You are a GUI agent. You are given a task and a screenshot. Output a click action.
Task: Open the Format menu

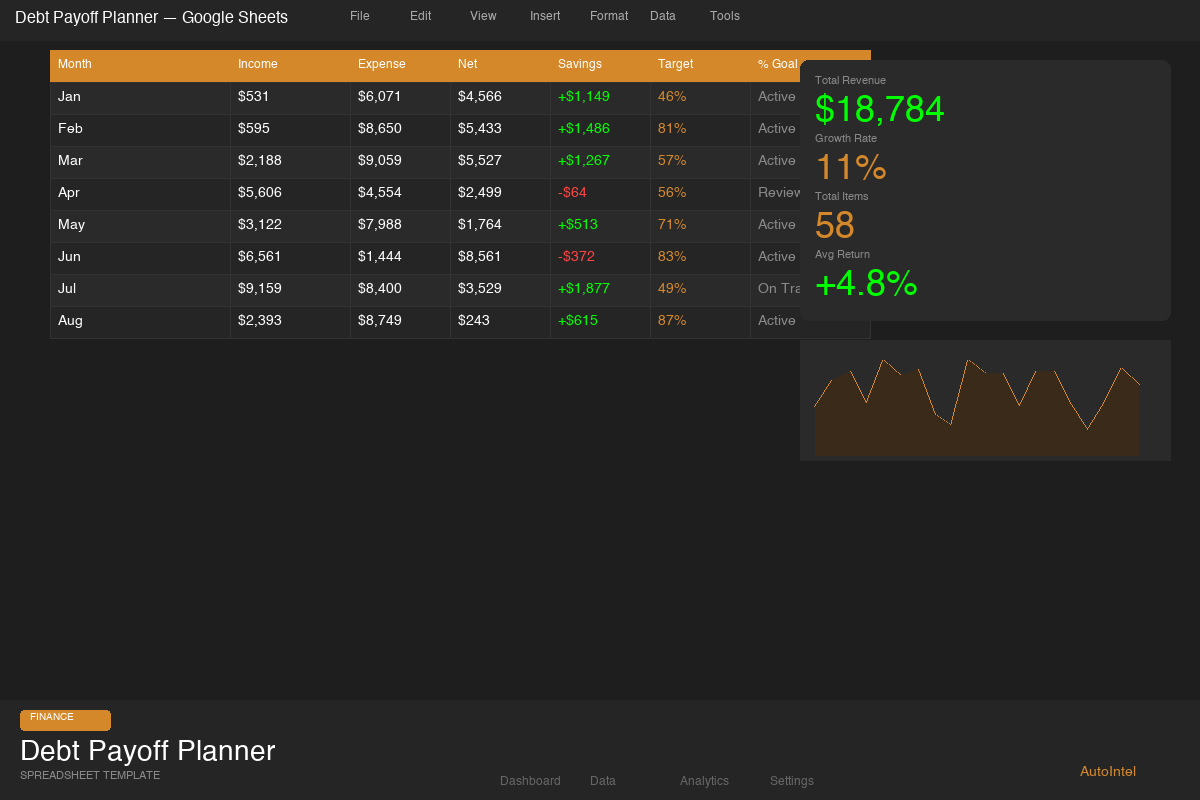pyautogui.click(x=609, y=16)
